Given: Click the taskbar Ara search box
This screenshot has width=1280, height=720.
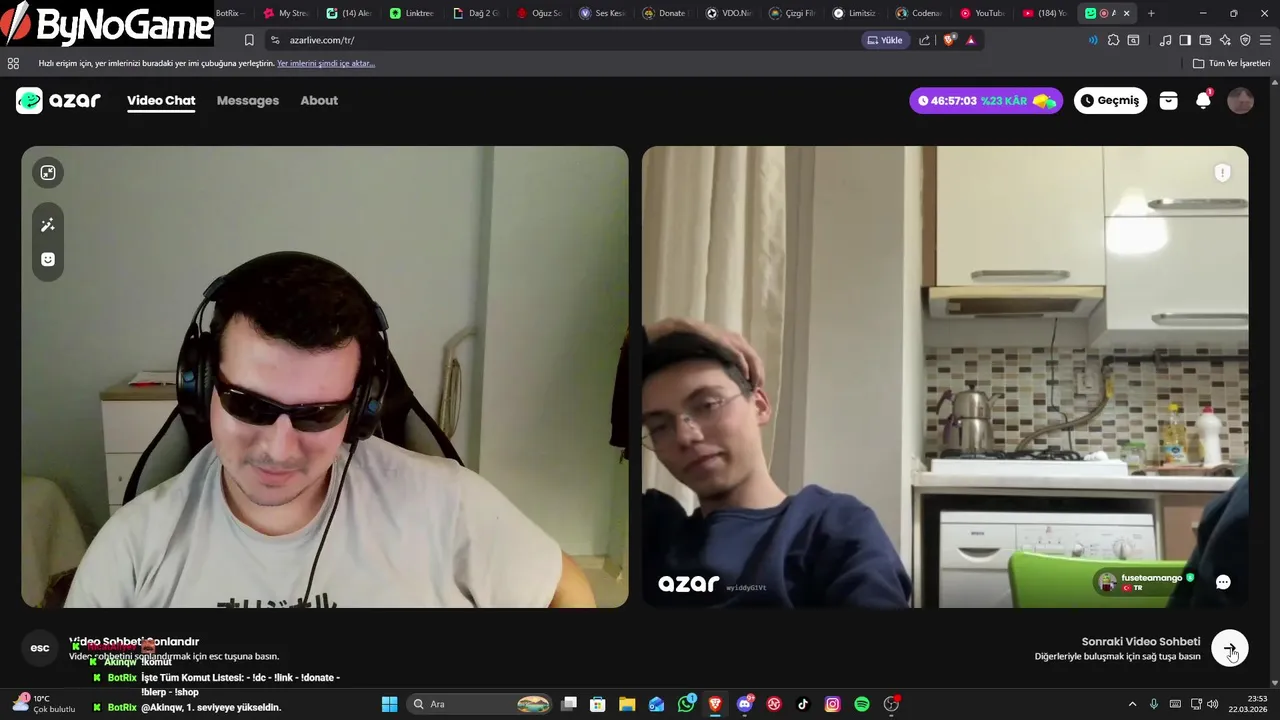Looking at the screenshot, I should tap(480, 704).
